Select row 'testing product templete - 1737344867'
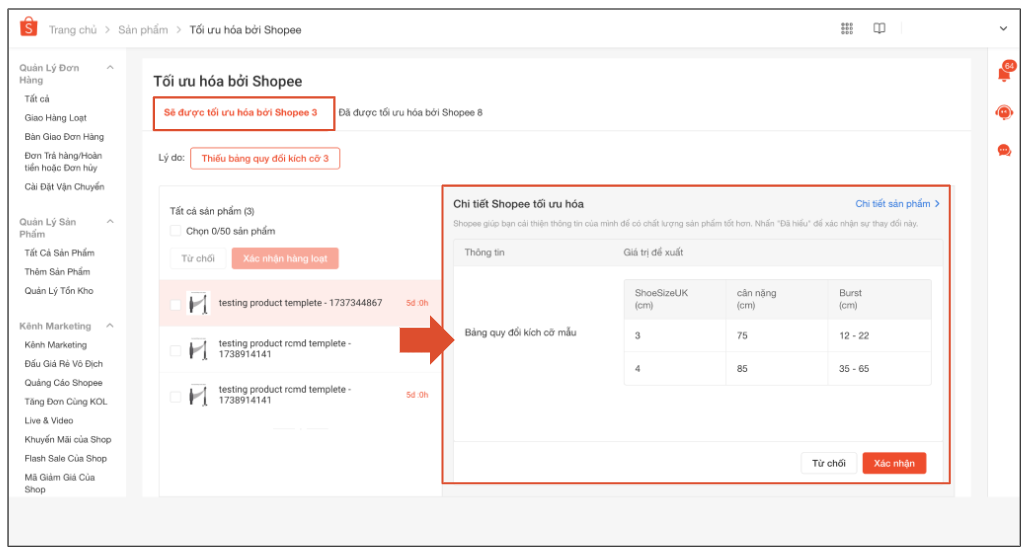The width and height of the screenshot is (1027, 553). (x=301, y=303)
